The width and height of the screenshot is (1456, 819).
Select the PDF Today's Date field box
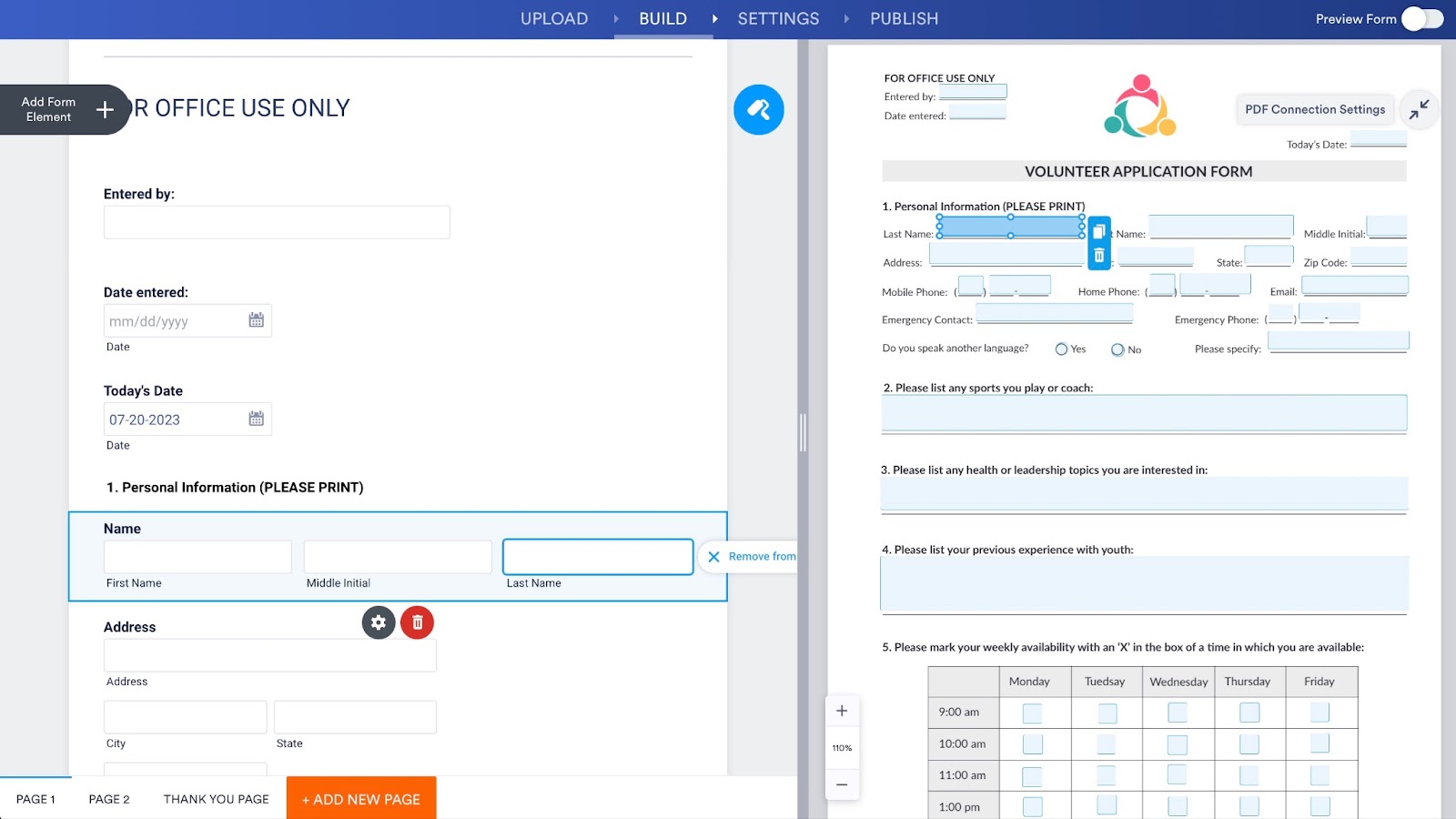tap(1379, 139)
